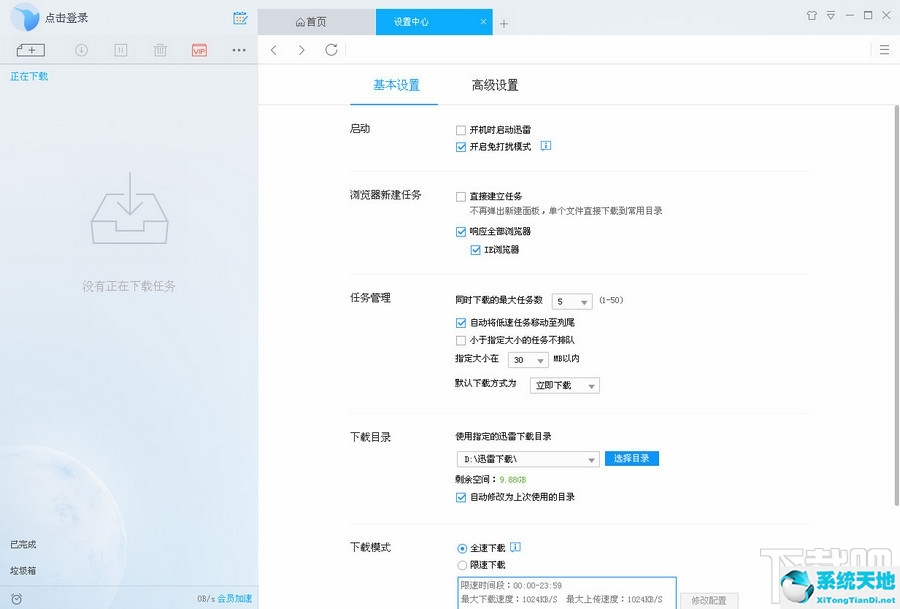900x609 pixels.
Task: Open the more options ellipsis icon
Action: [x=239, y=51]
